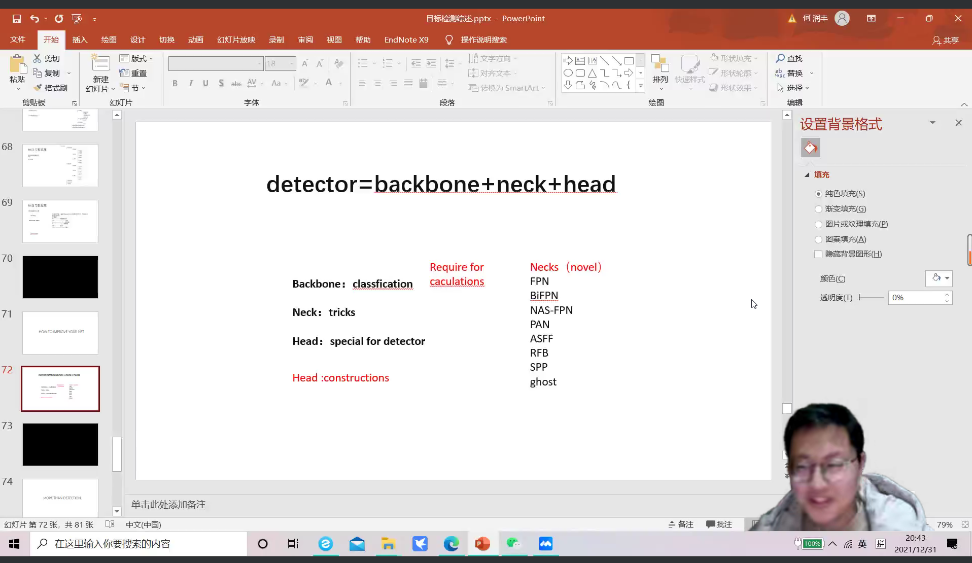Viewport: 972px width, 563px height.
Task: Open the font size dropdown
Action: [292, 63]
